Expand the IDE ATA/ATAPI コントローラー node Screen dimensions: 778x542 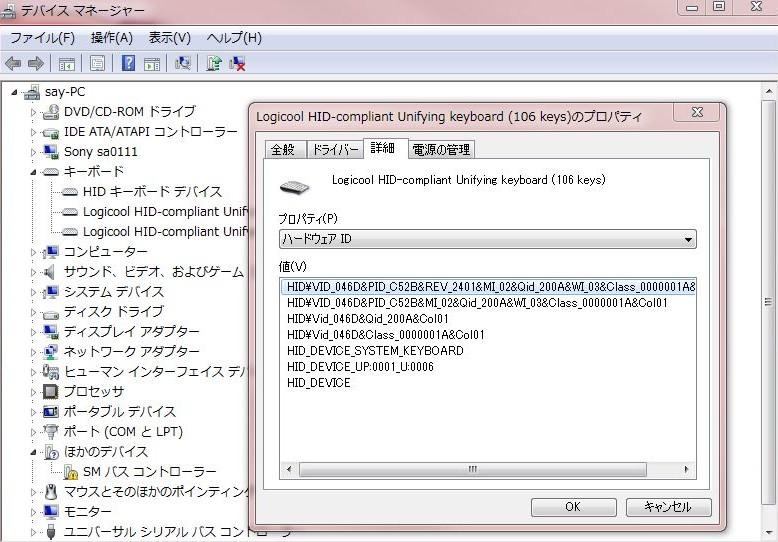pyautogui.click(x=33, y=133)
